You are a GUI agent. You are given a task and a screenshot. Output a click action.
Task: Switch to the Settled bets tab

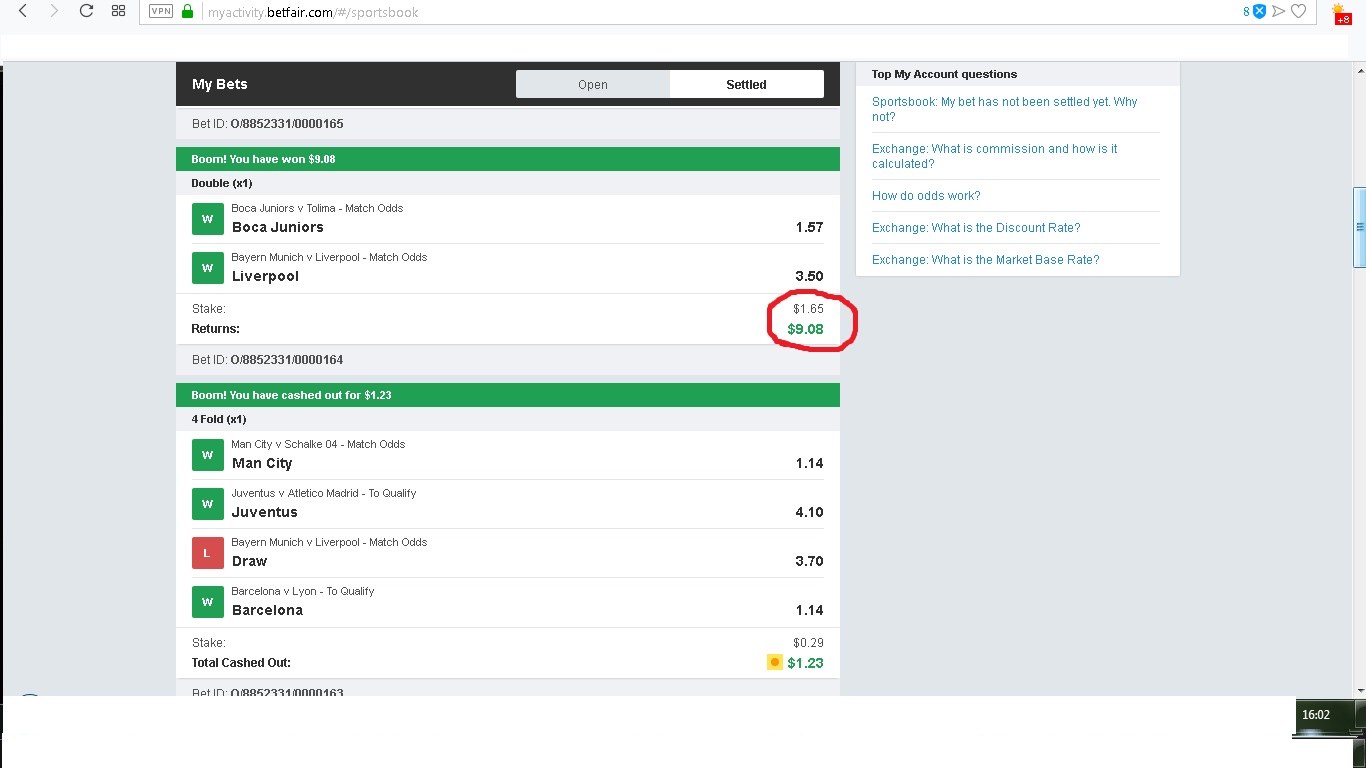[x=746, y=84]
